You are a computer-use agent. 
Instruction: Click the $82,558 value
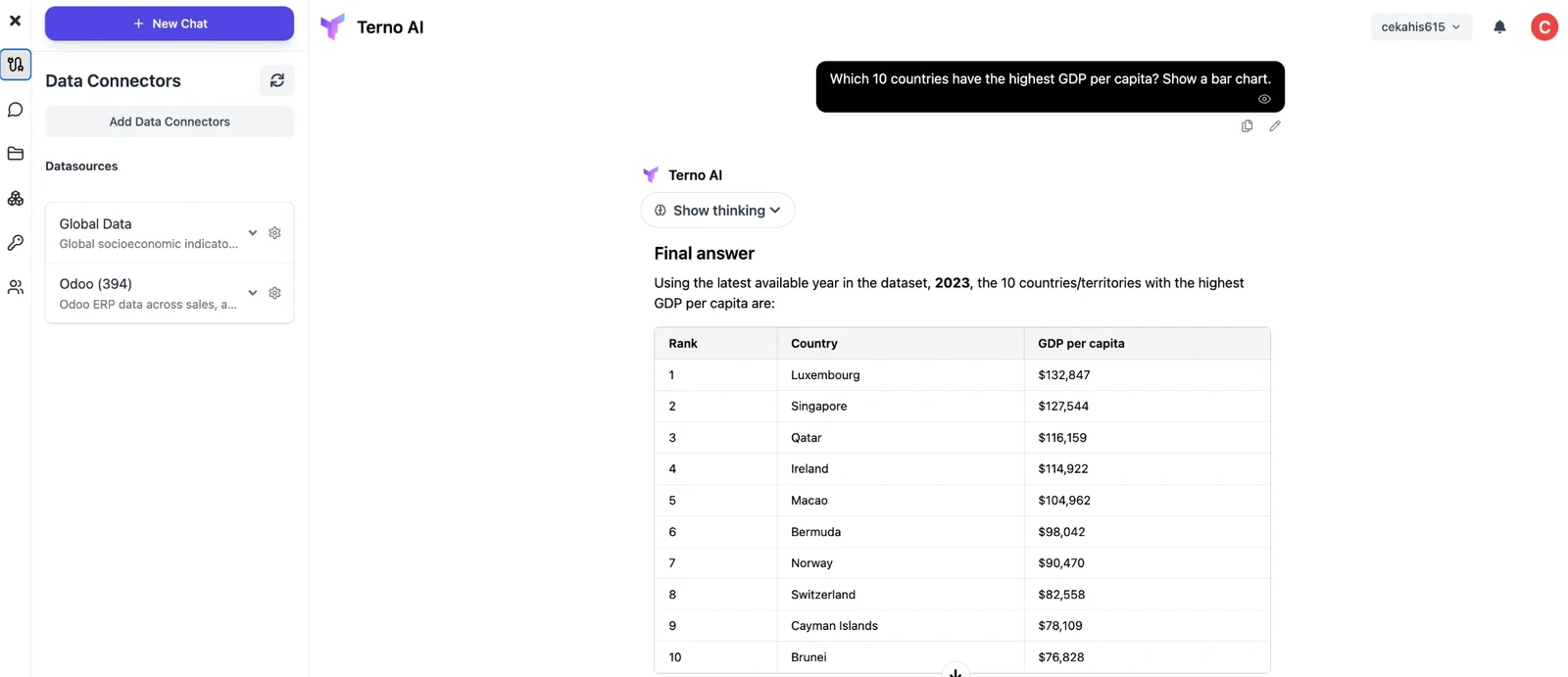[x=1061, y=595]
